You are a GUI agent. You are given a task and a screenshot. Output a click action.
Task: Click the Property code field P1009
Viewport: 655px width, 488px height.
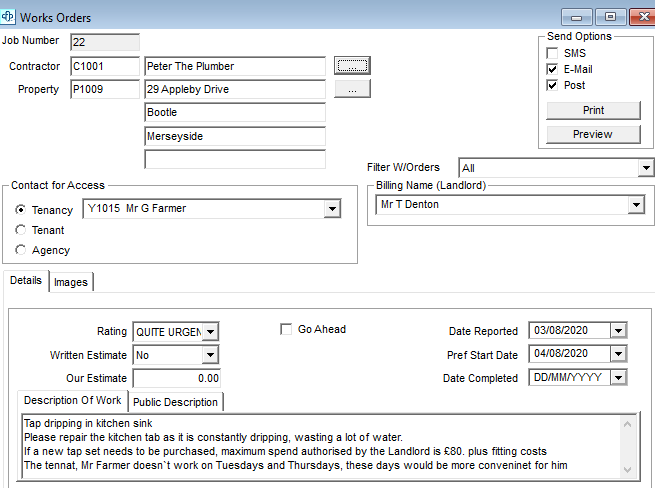click(x=105, y=89)
